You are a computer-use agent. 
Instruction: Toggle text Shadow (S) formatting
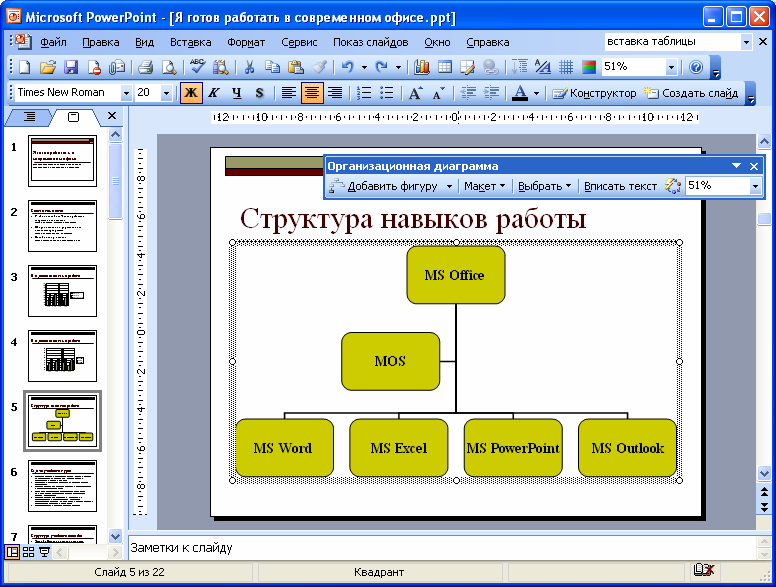click(259, 93)
